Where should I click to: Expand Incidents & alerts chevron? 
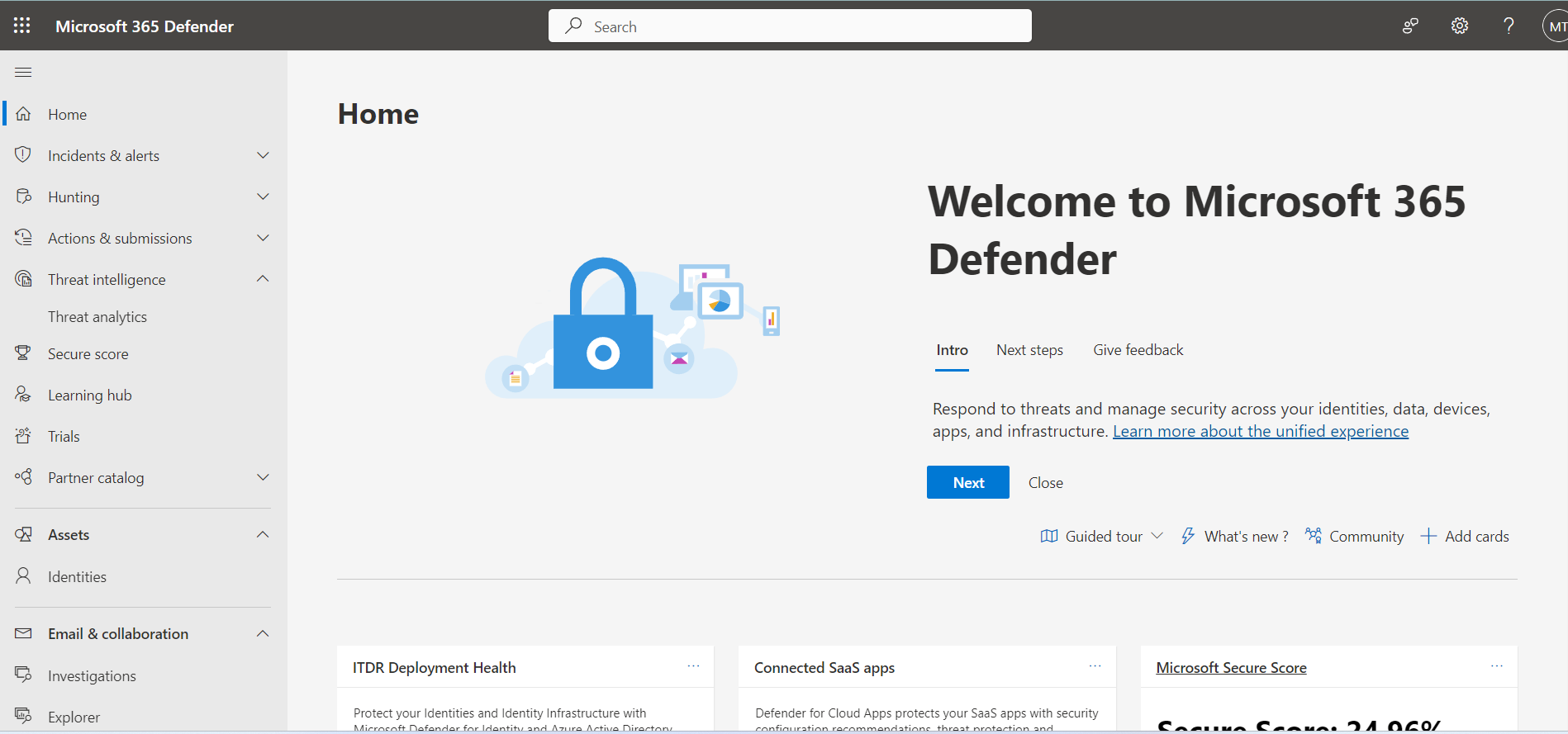click(263, 155)
